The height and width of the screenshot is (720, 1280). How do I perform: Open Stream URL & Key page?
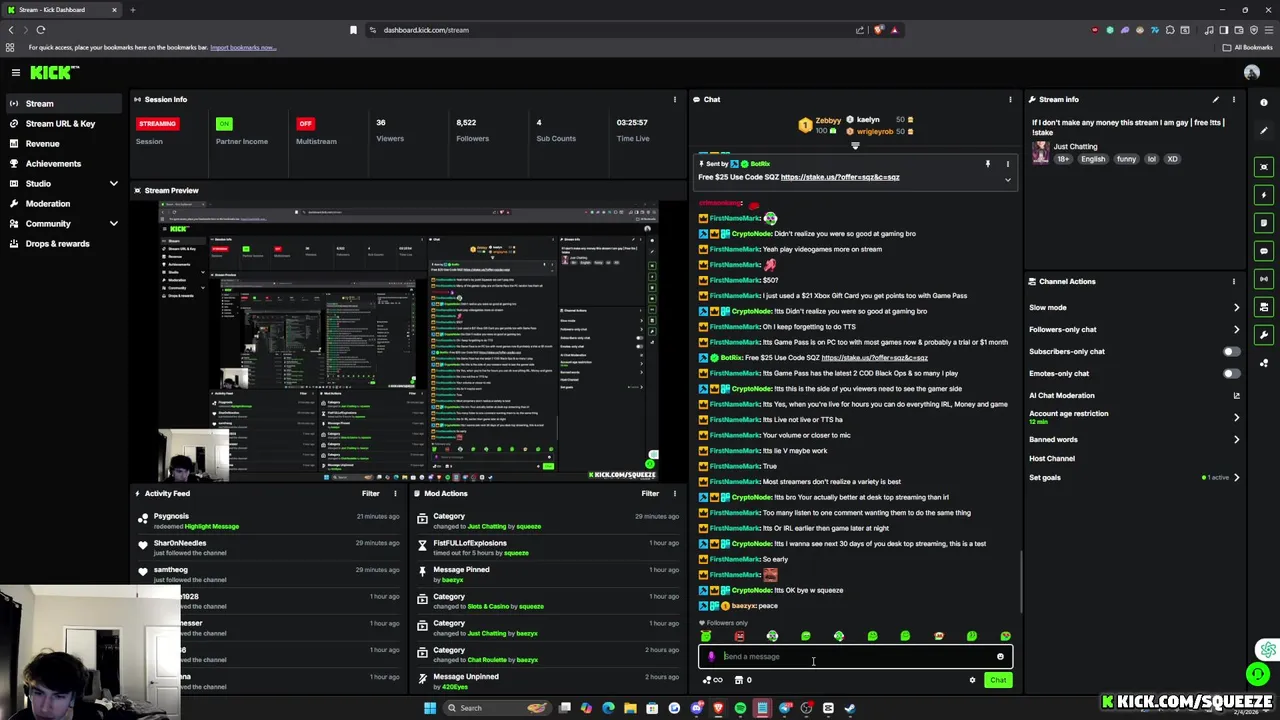65,123
